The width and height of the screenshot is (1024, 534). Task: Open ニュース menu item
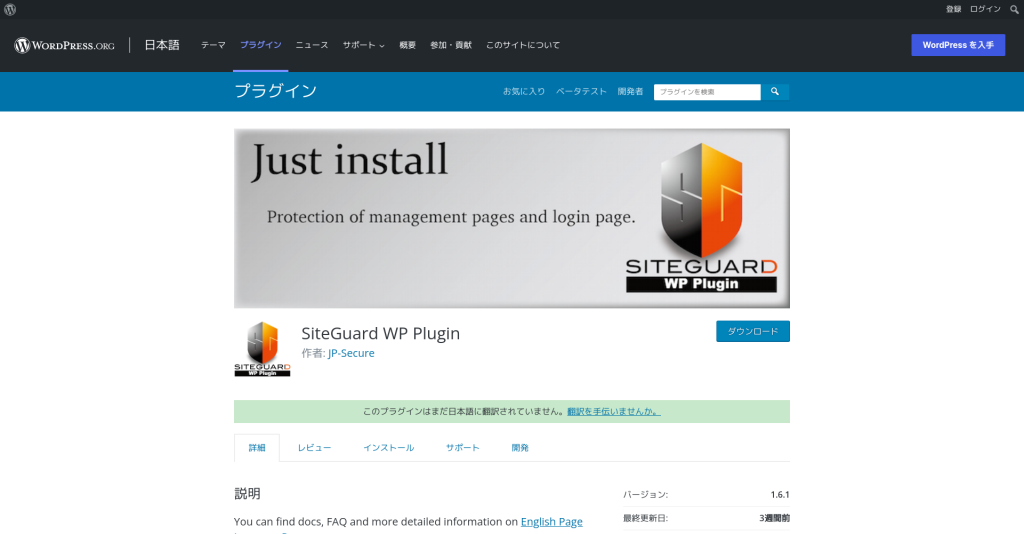click(x=312, y=45)
